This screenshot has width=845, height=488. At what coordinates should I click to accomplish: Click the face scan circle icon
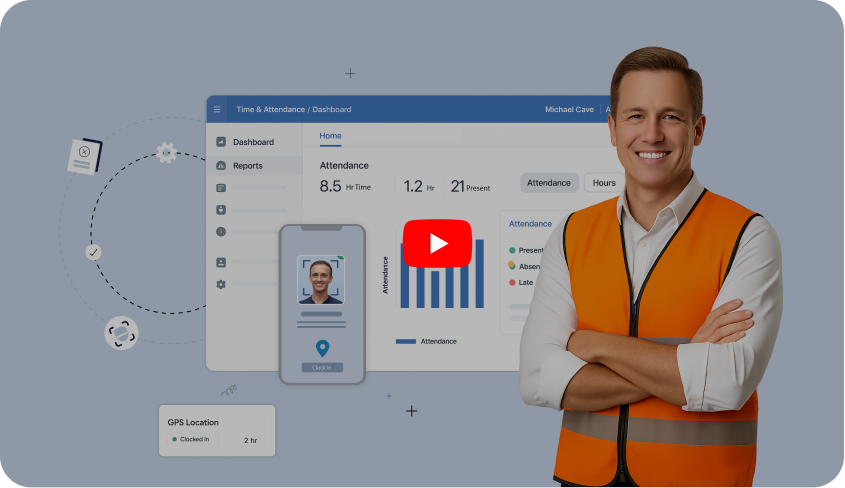(x=121, y=333)
